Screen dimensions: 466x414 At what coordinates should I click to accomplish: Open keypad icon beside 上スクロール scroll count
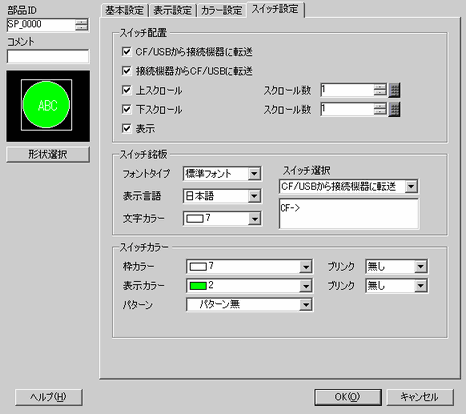click(395, 90)
